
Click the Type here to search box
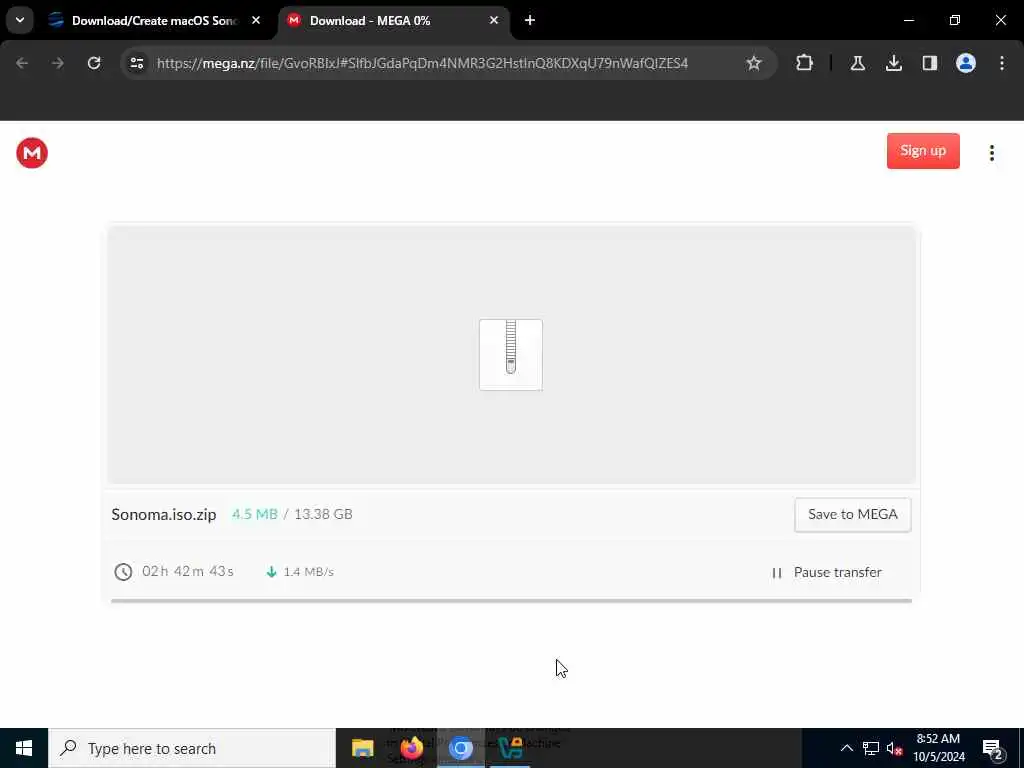(192, 748)
